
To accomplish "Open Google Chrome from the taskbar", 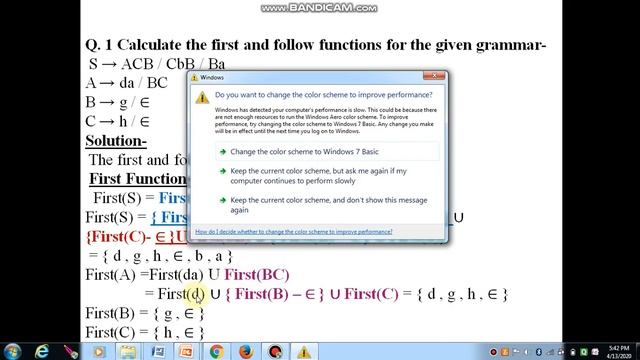I will coord(216,352).
